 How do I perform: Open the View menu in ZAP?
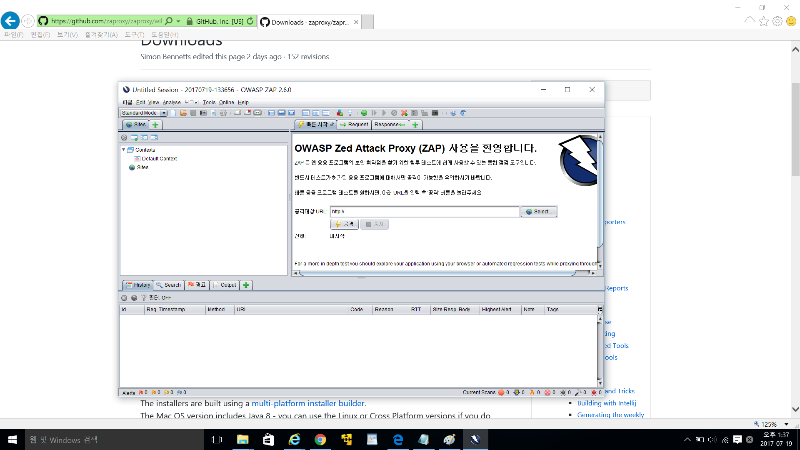(x=153, y=102)
